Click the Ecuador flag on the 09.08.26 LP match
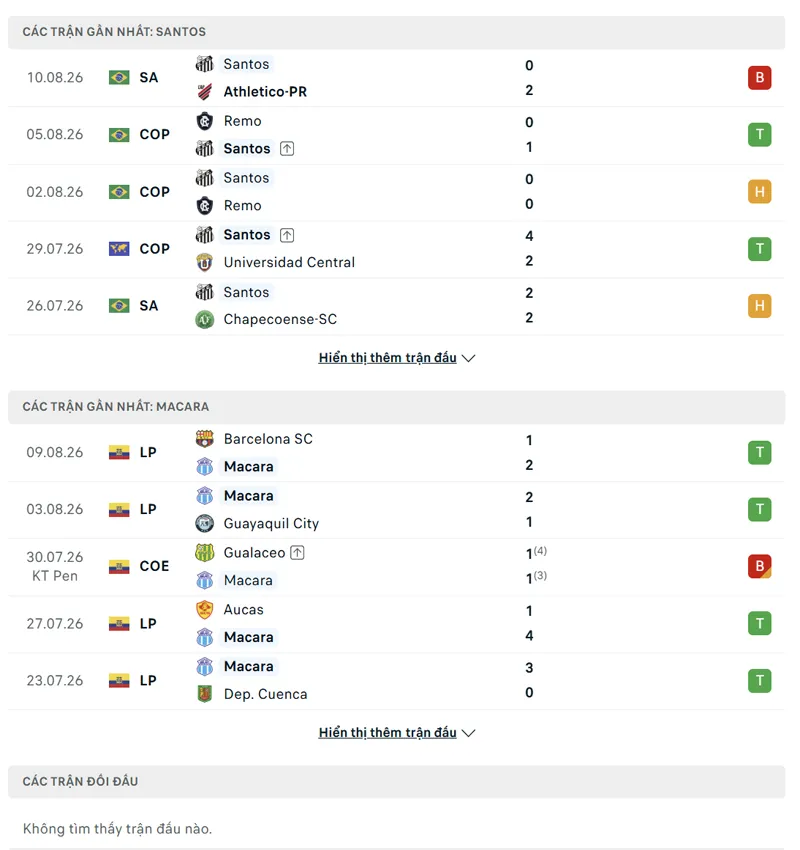 pos(119,453)
